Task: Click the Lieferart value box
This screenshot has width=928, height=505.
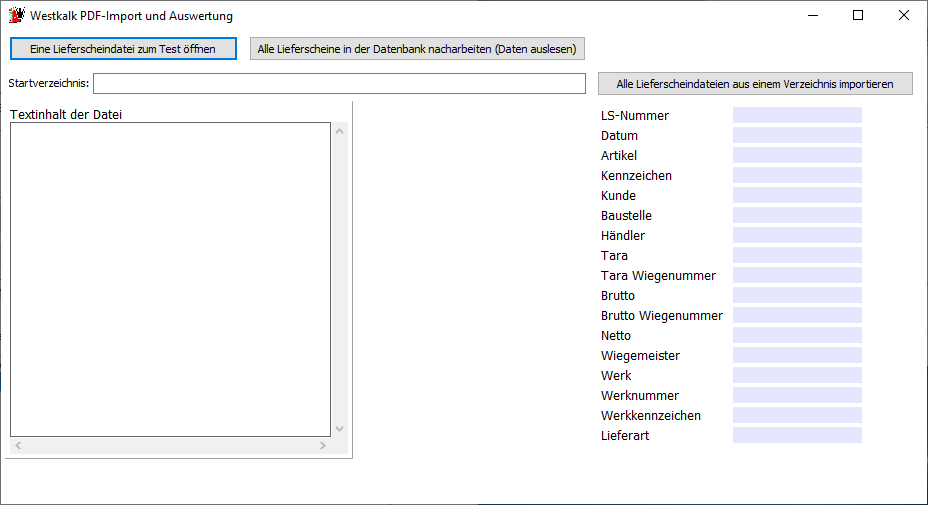Action: point(797,435)
